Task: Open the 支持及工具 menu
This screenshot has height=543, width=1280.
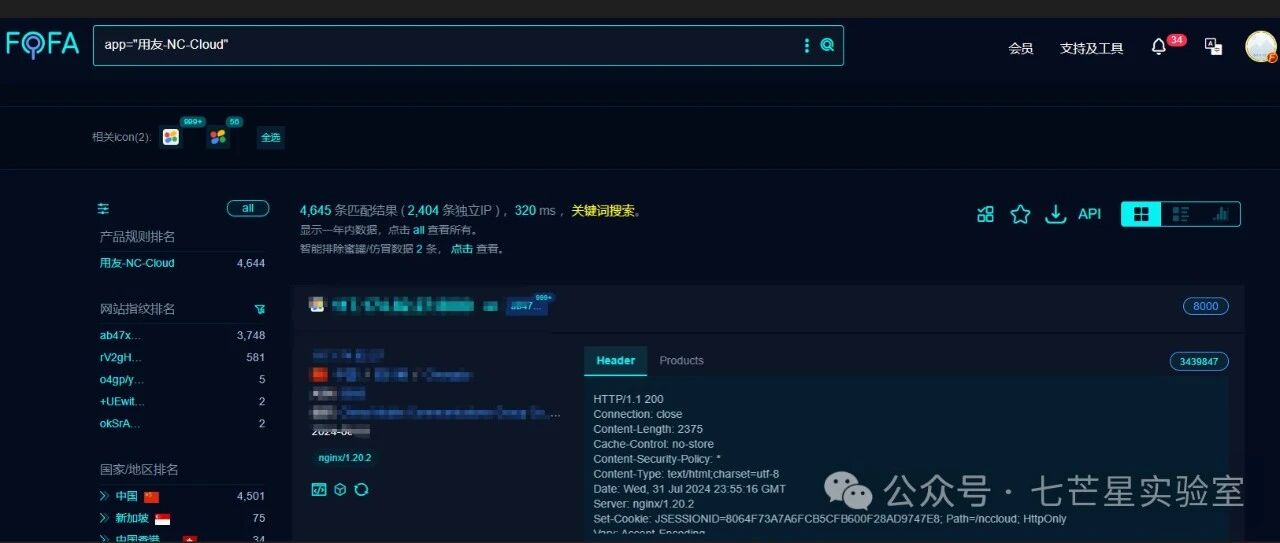Action: click(x=1092, y=48)
